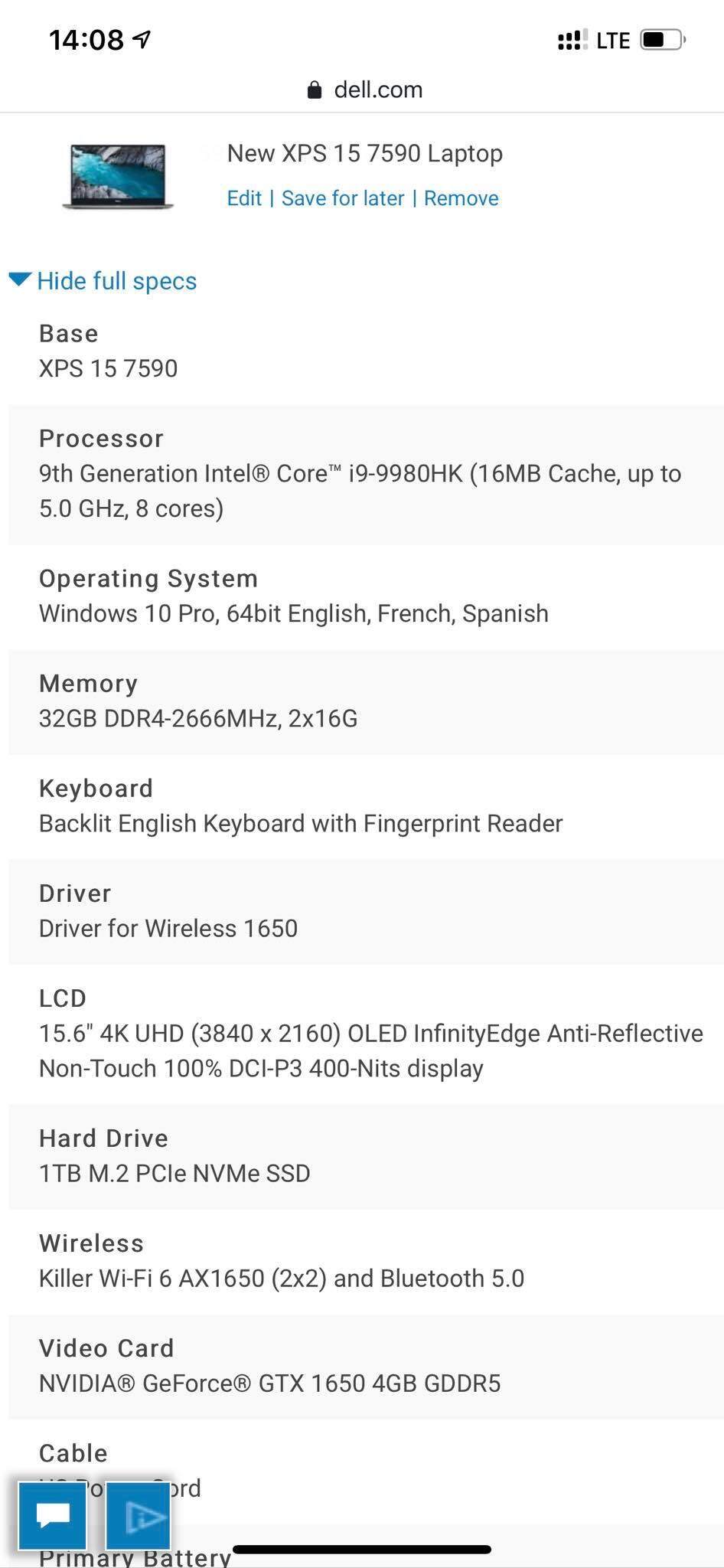The image size is (724, 1568).
Task: Remove the XPS 15 laptop from cart
Action: pos(461,198)
